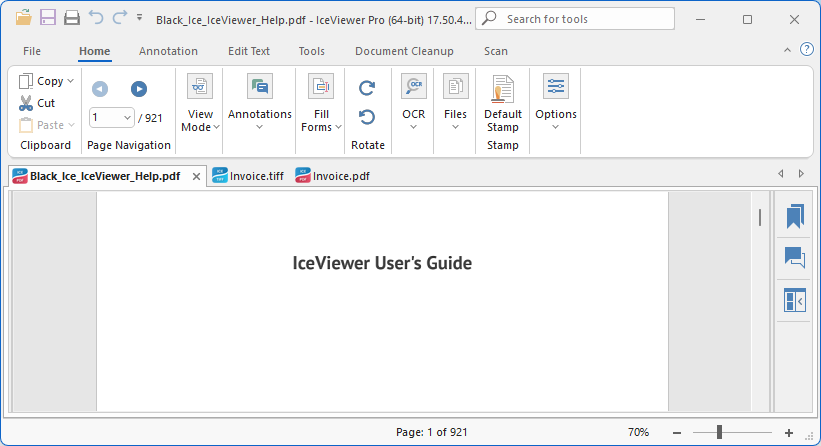Open the File menu
Image resolution: width=821 pixels, height=446 pixels.
pos(32,51)
